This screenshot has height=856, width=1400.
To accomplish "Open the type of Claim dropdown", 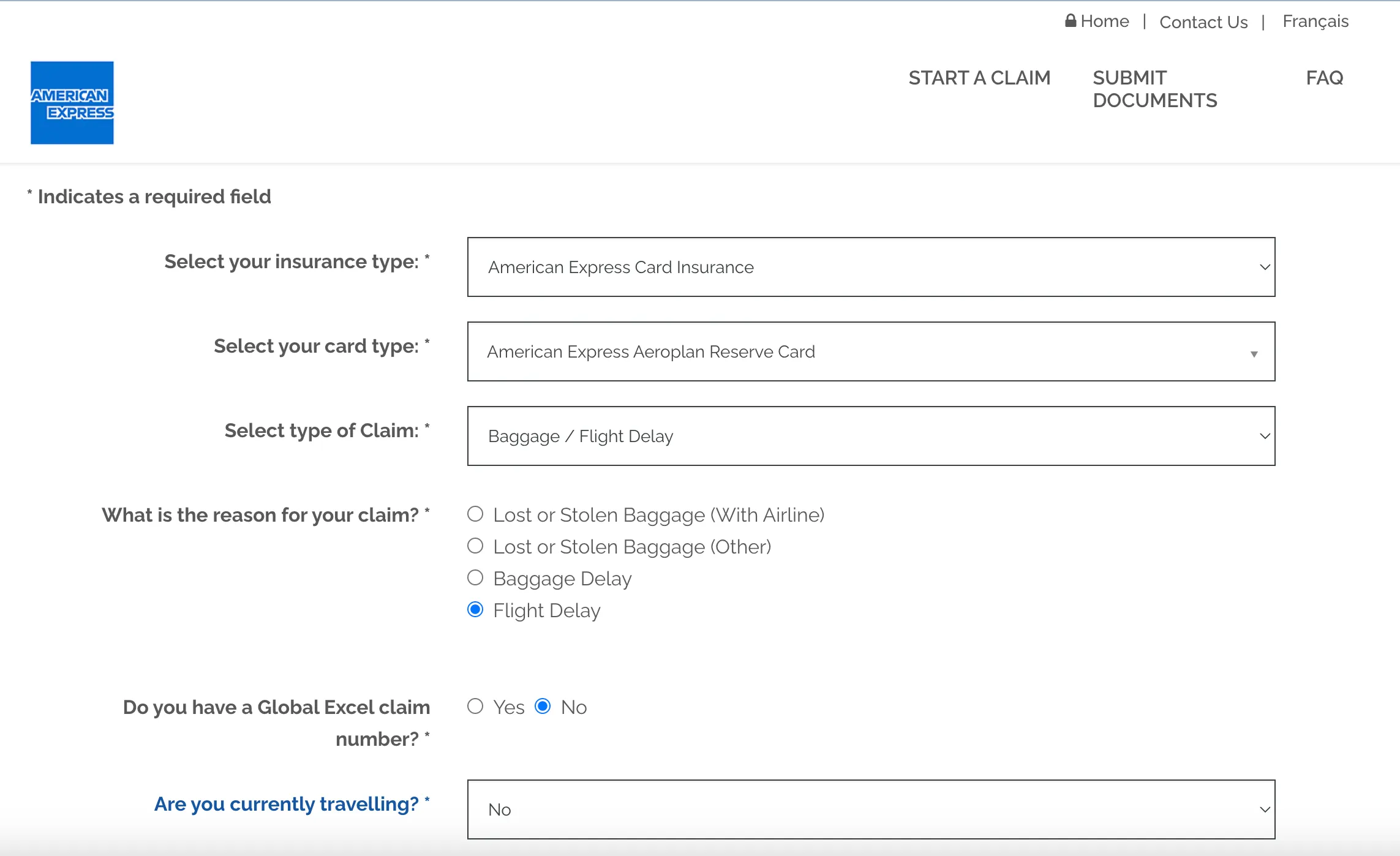I will pyautogui.click(x=871, y=436).
